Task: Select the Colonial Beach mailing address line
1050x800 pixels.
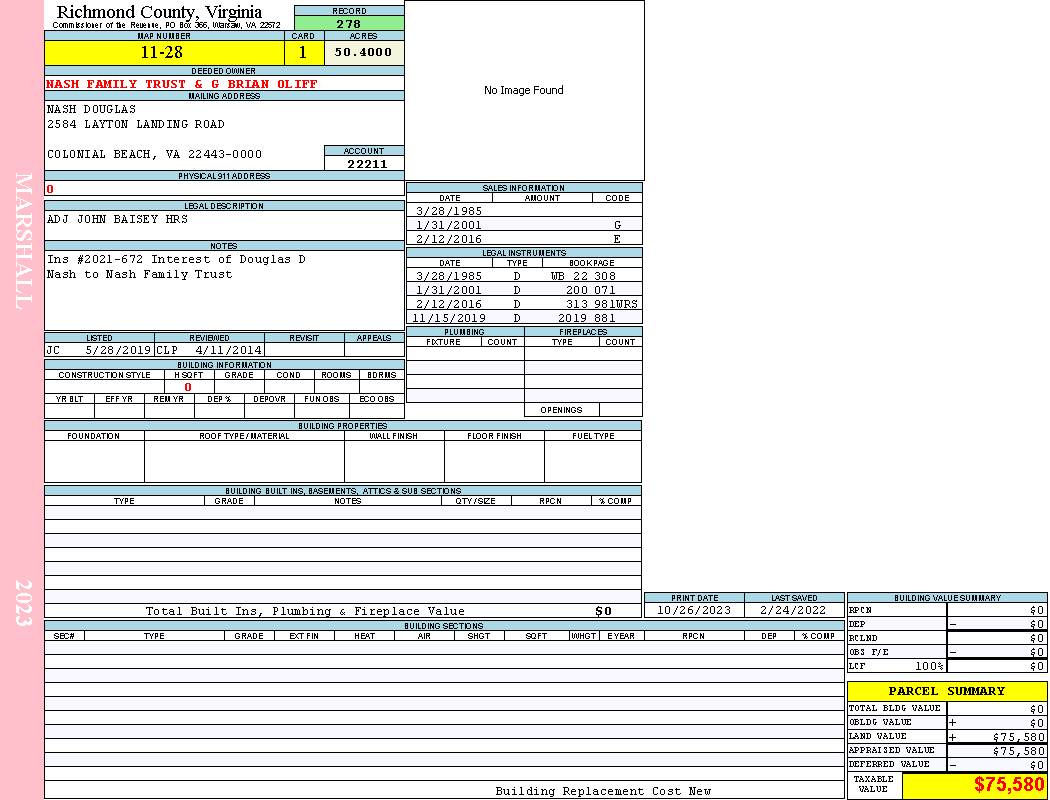Action: (x=154, y=154)
